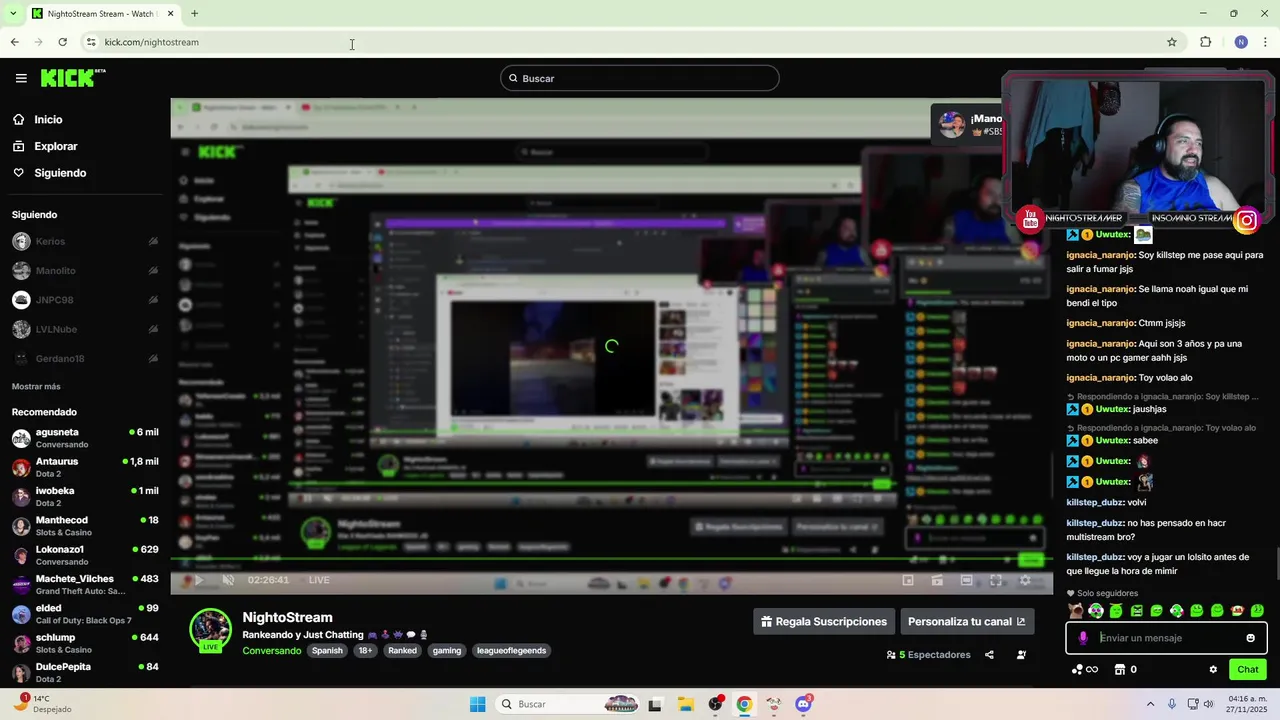
Task: Click Regala Suscripciones button
Action: (x=824, y=621)
